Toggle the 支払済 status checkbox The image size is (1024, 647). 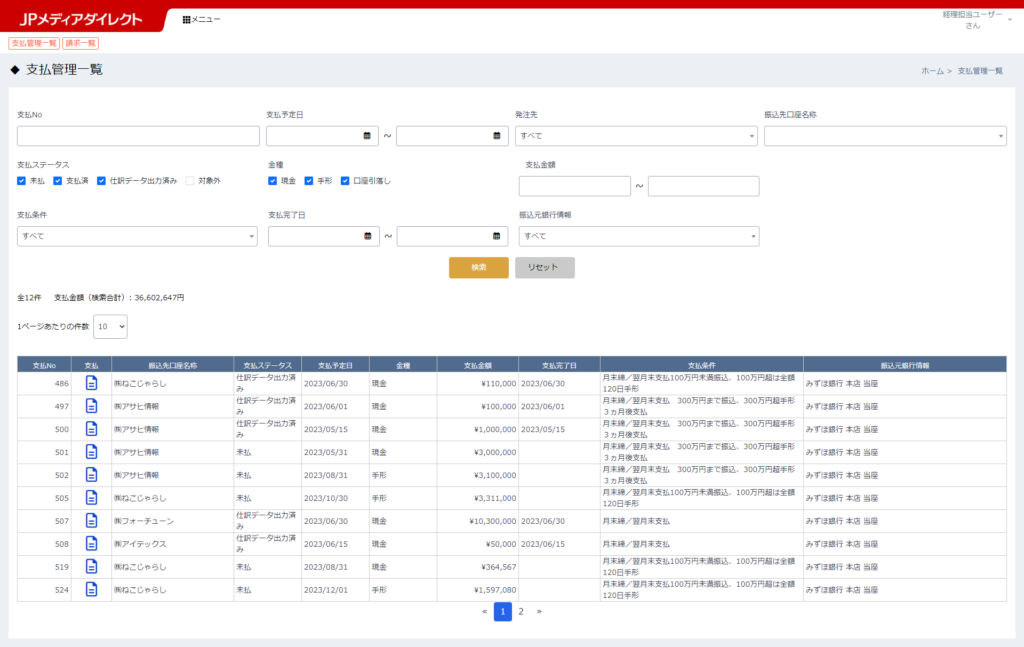tap(57, 181)
